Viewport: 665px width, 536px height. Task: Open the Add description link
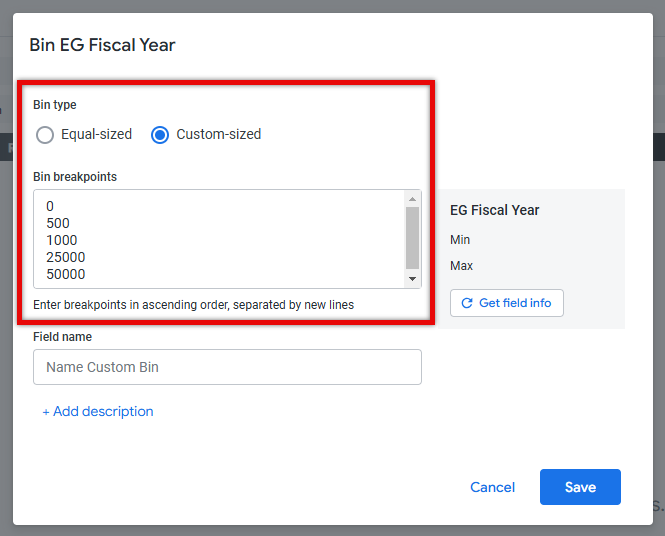(98, 411)
